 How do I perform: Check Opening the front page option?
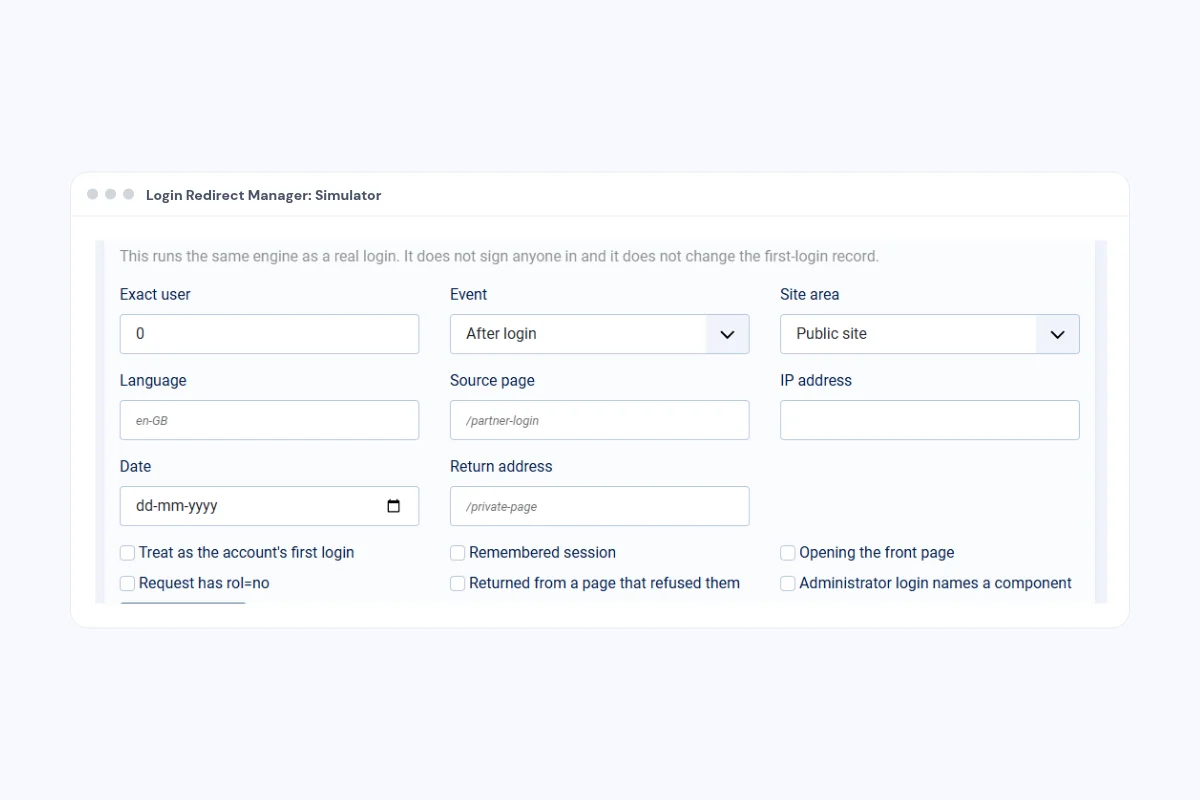point(788,553)
